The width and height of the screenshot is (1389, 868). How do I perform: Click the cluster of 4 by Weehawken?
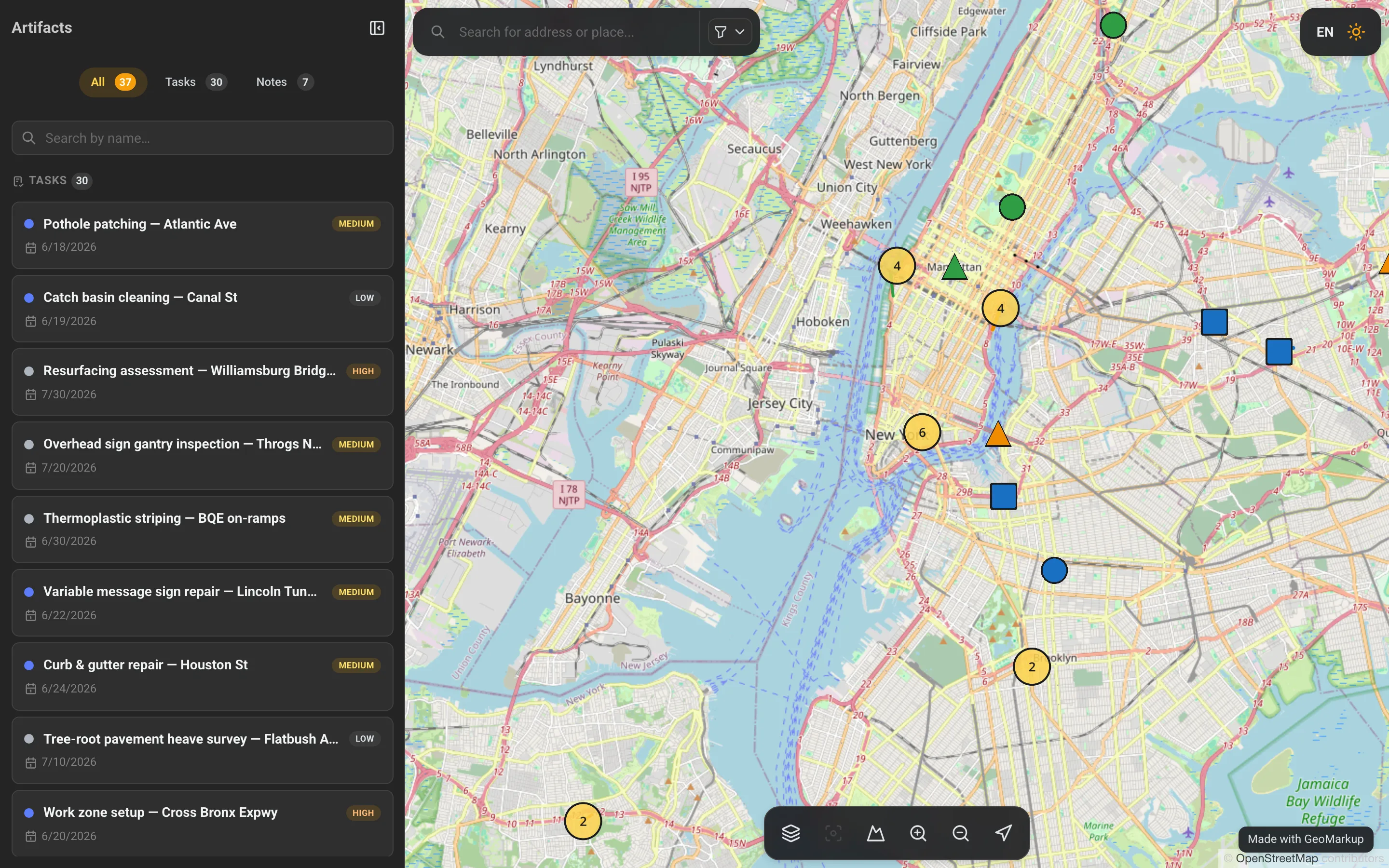pos(897,266)
